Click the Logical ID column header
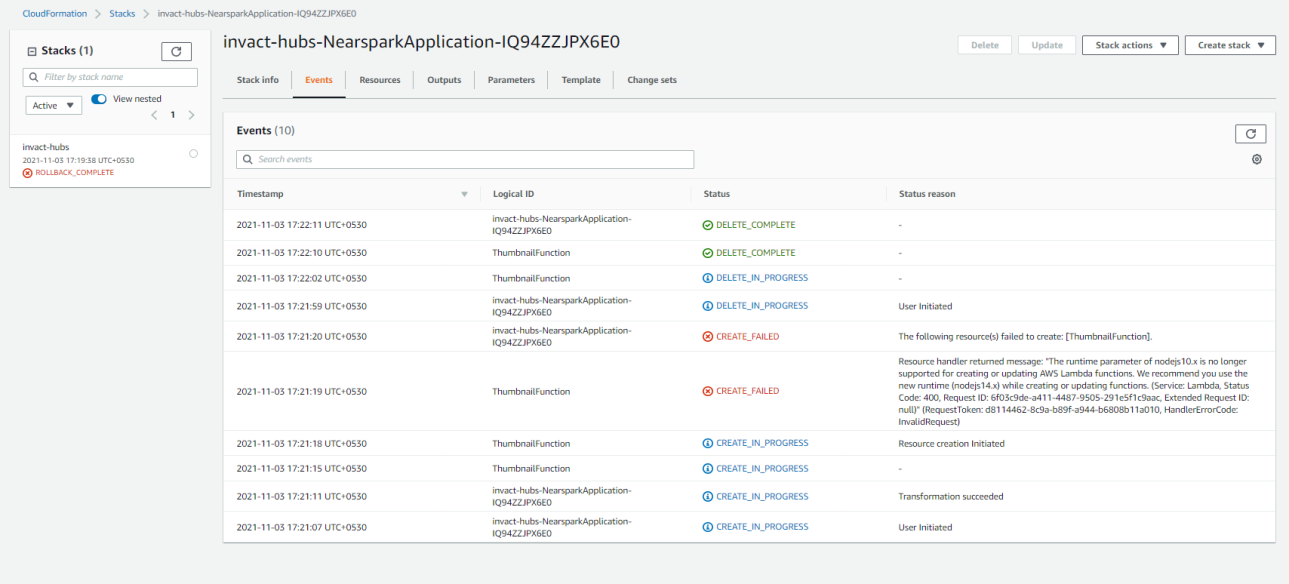The width and height of the screenshot is (1289, 584). tap(514, 194)
